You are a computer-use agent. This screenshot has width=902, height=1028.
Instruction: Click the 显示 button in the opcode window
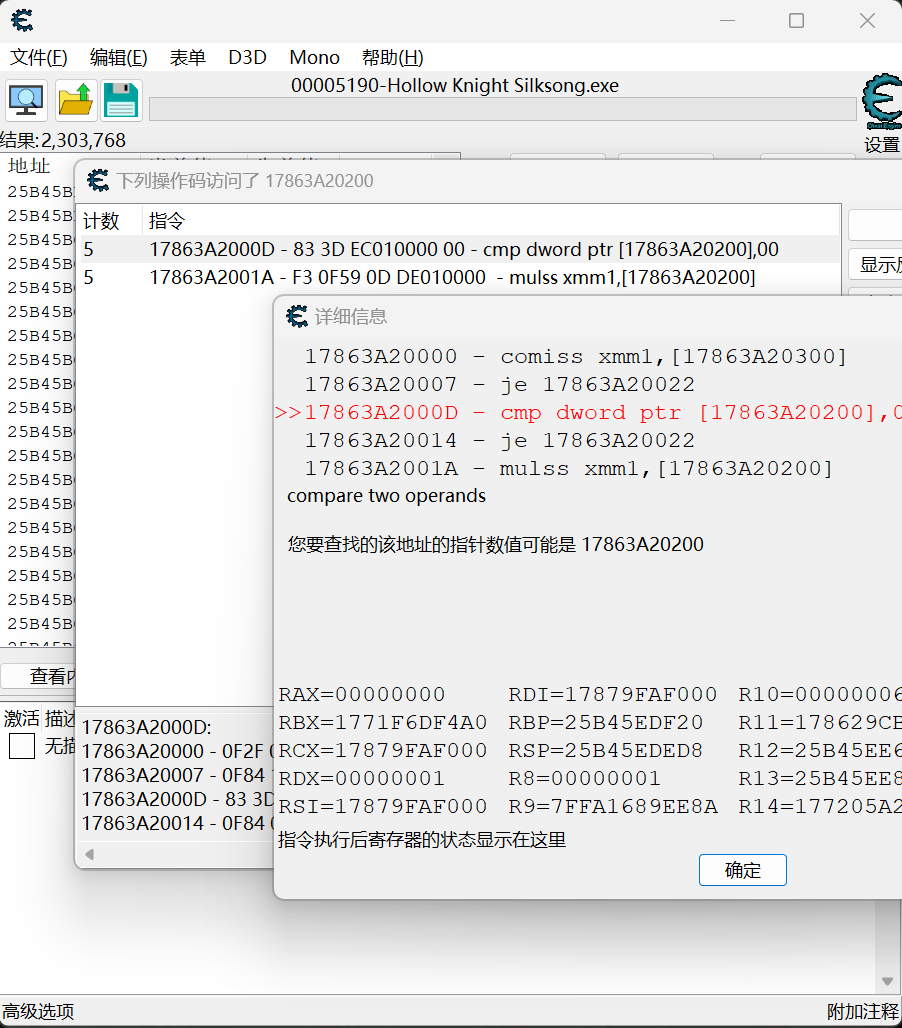click(875, 265)
